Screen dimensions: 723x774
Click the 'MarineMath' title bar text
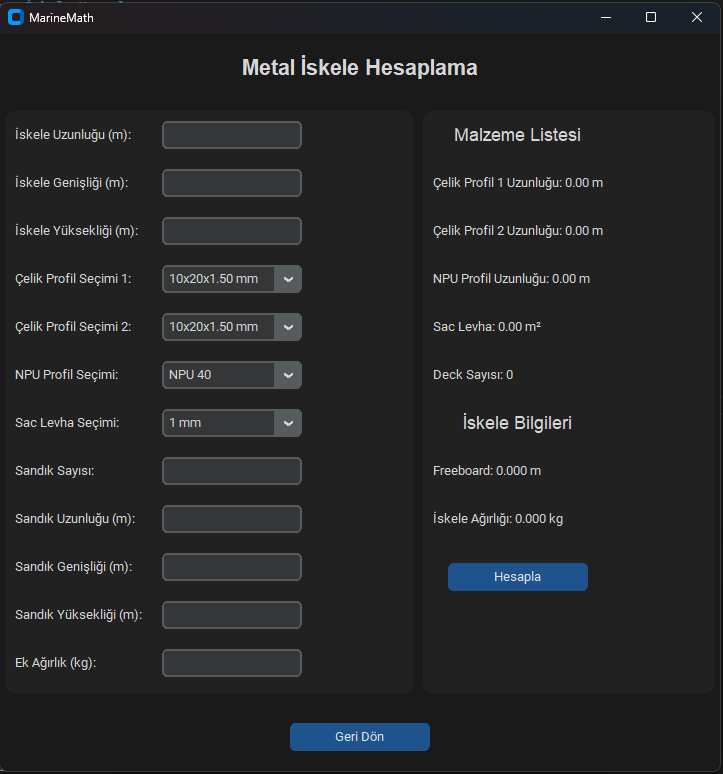click(x=61, y=18)
